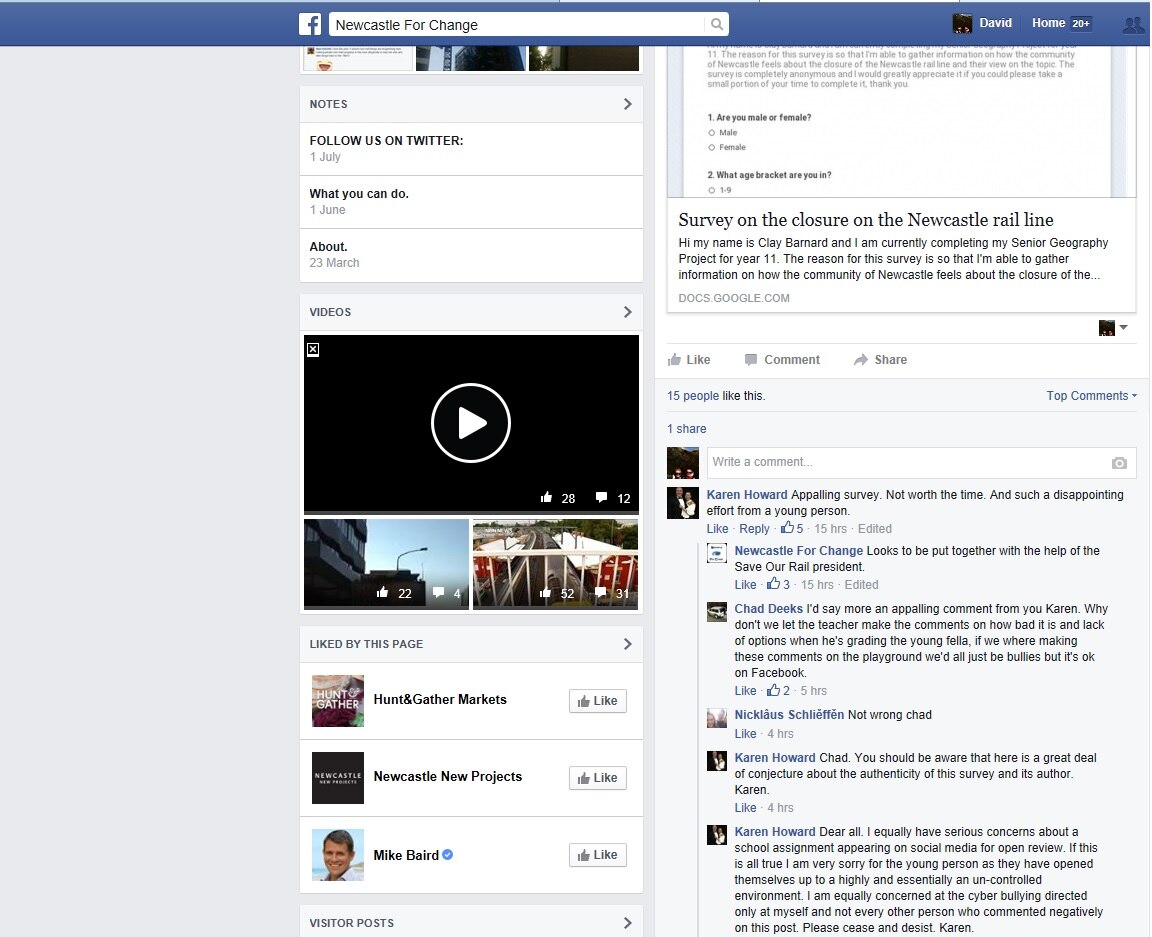Open the friend requests icon
Screen dimensions: 1152x937
(1133, 23)
